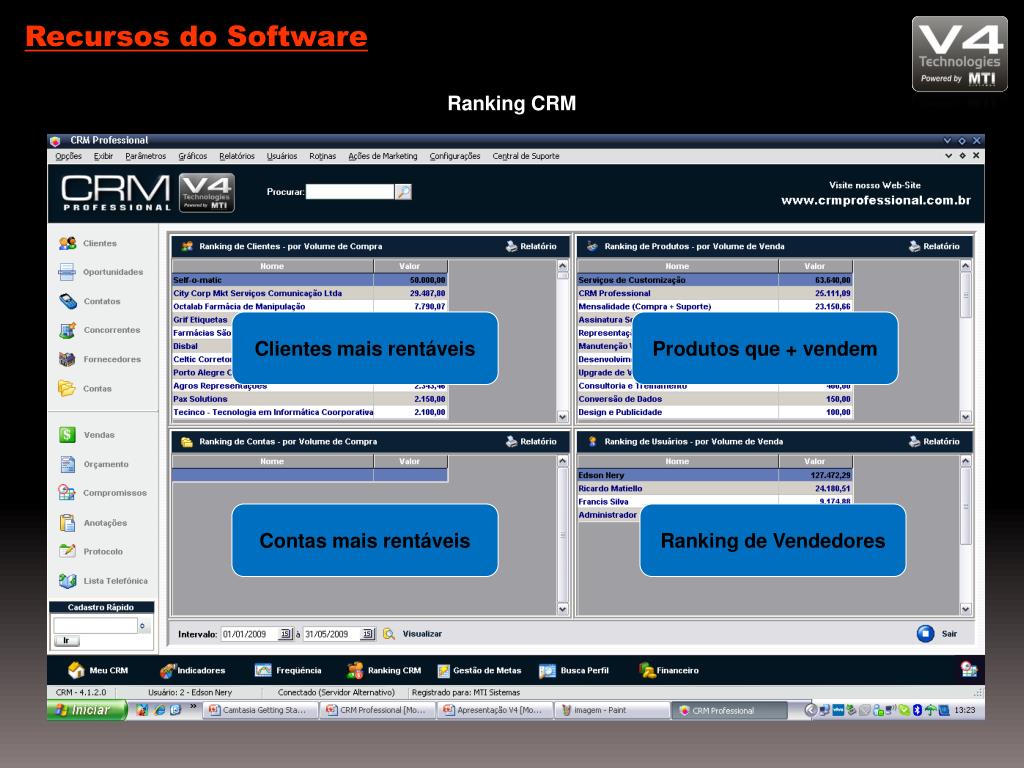The height and width of the screenshot is (768, 1024).
Task: Open Relatório in Ranking de Contas panel
Action: tap(531, 441)
